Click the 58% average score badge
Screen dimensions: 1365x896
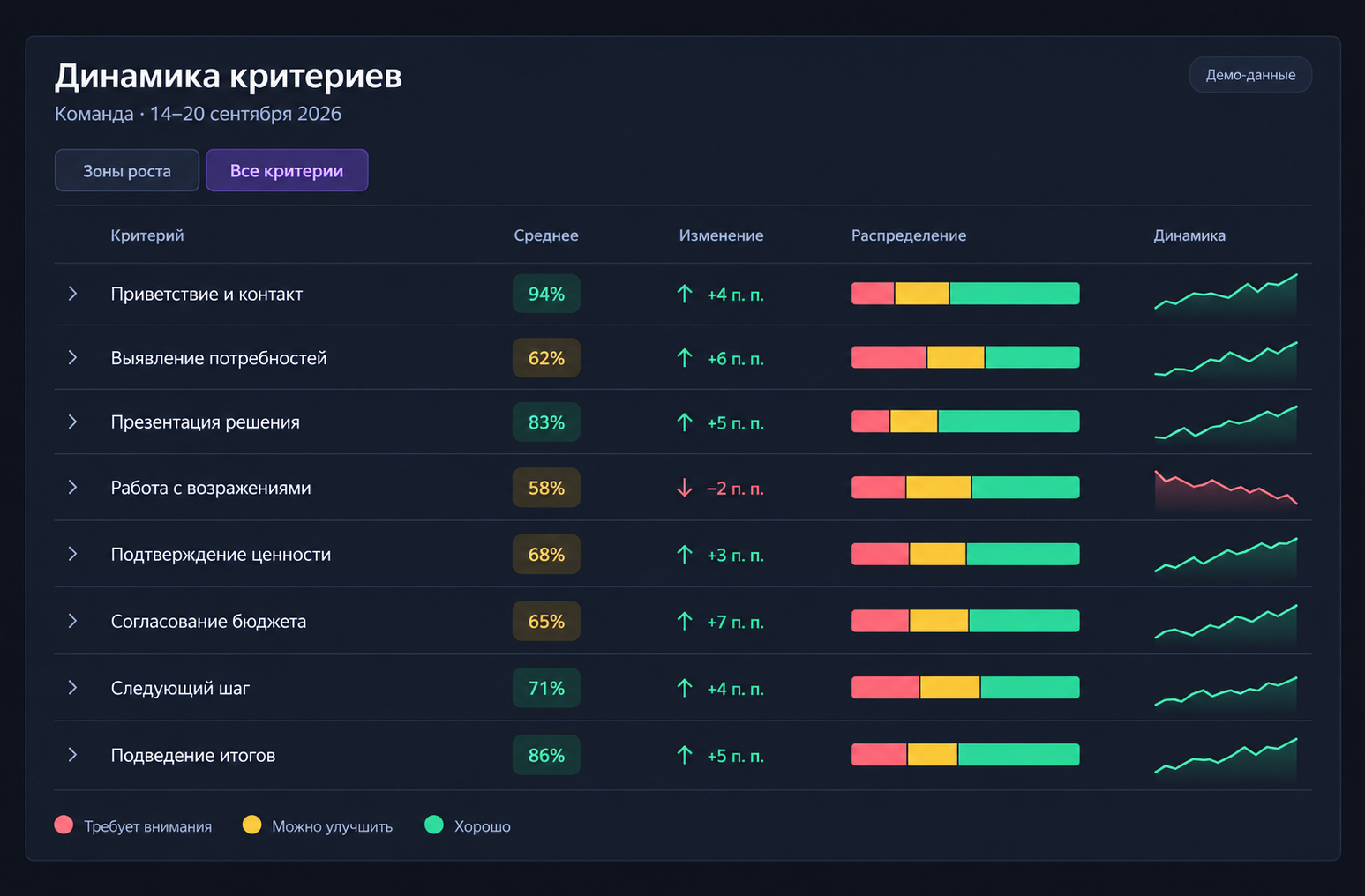[x=546, y=488]
